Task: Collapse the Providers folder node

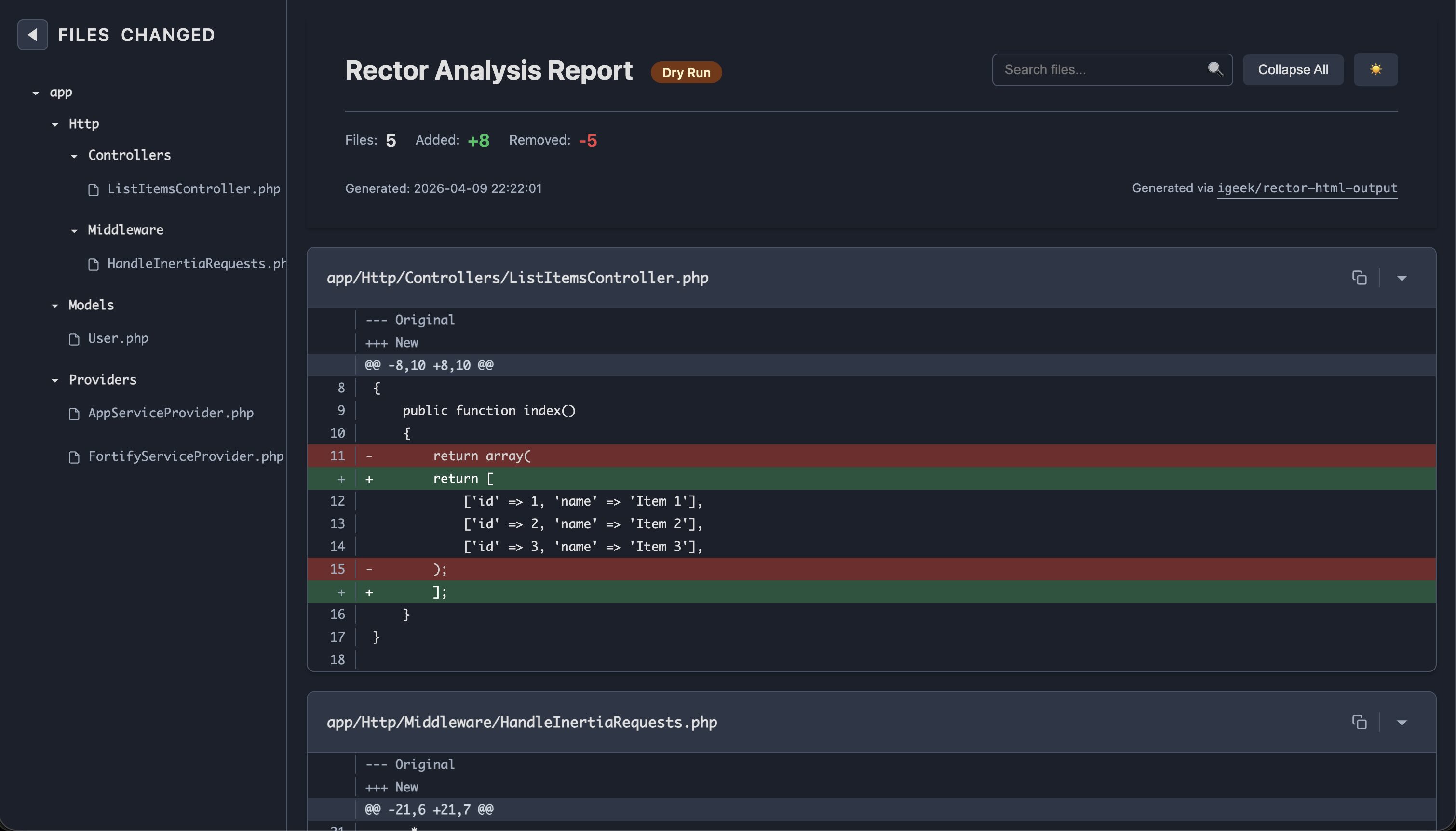Action: coord(55,380)
